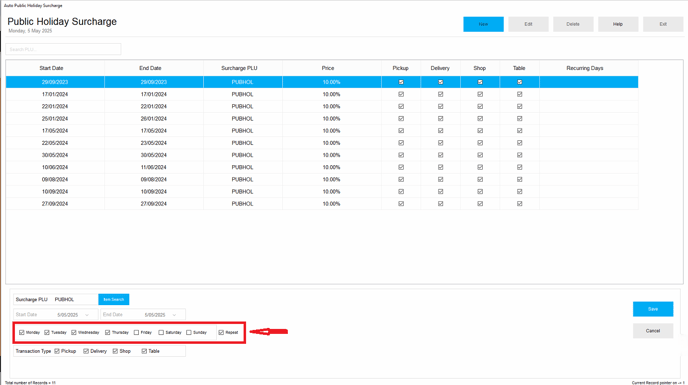Open the Start Date dropdown
Screen dimensions: 688x385
[87, 315]
